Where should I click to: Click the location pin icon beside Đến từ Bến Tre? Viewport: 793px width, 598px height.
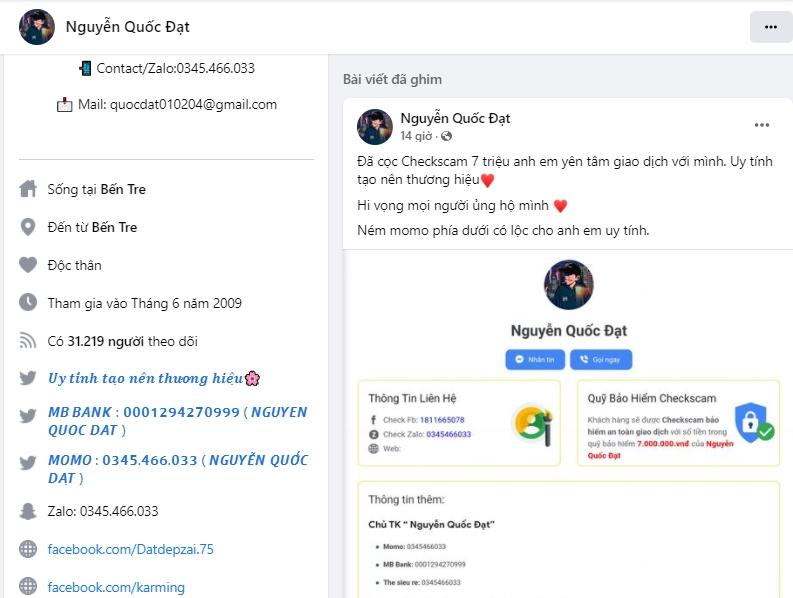(x=28, y=227)
